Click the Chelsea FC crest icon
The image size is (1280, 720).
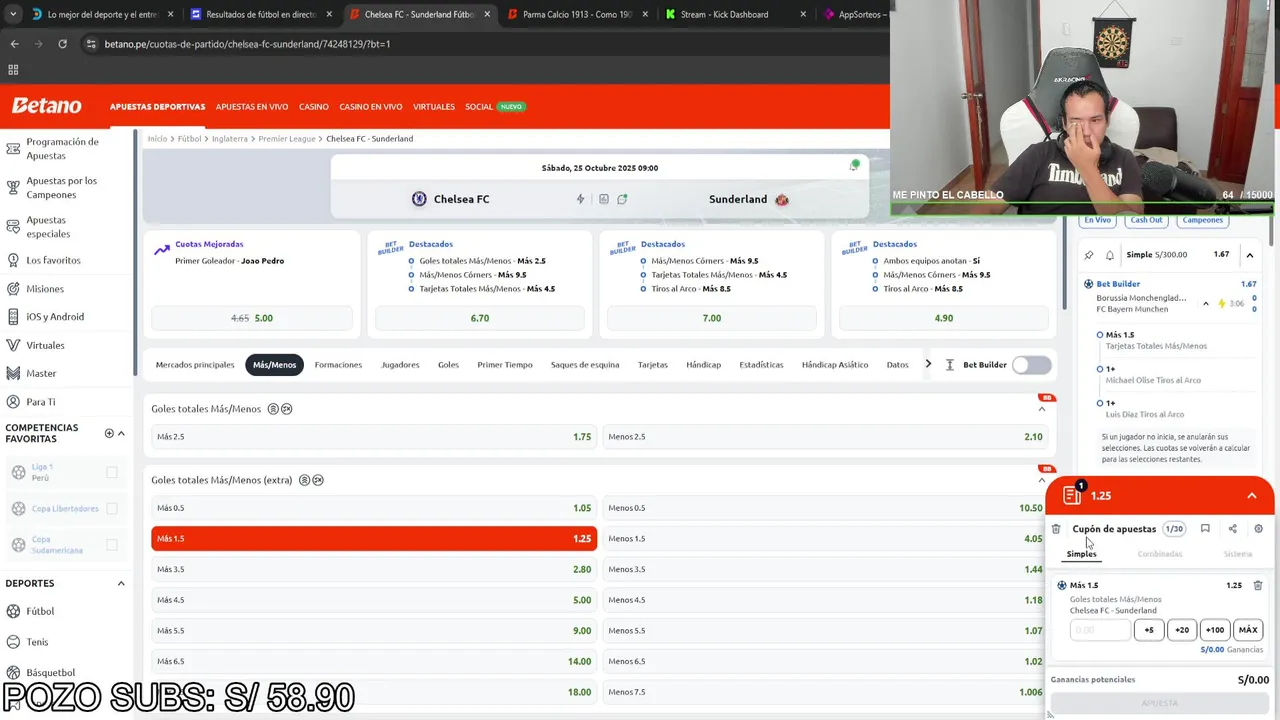[419, 199]
